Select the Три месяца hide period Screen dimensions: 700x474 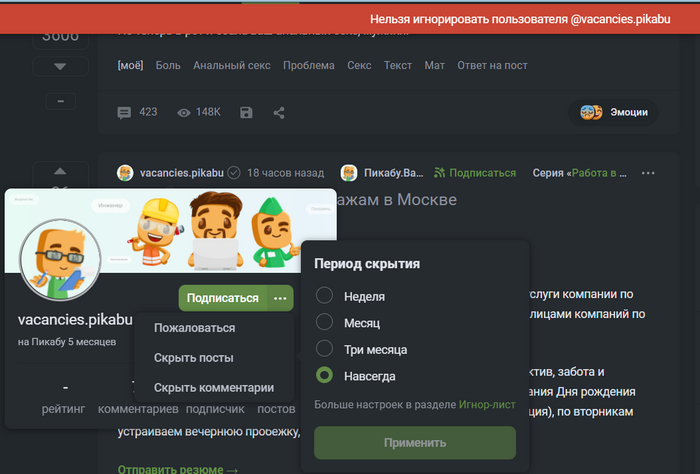pyautogui.click(x=325, y=349)
